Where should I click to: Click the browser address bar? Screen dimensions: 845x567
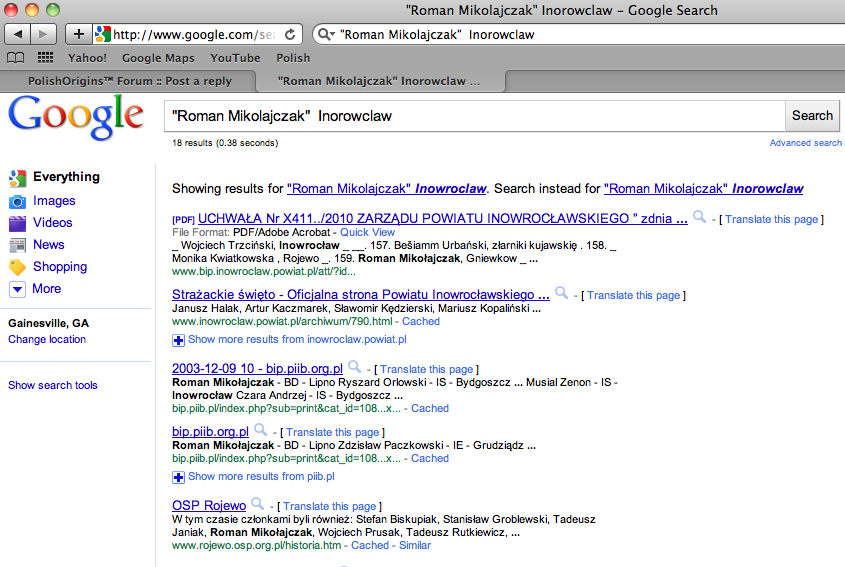198,34
